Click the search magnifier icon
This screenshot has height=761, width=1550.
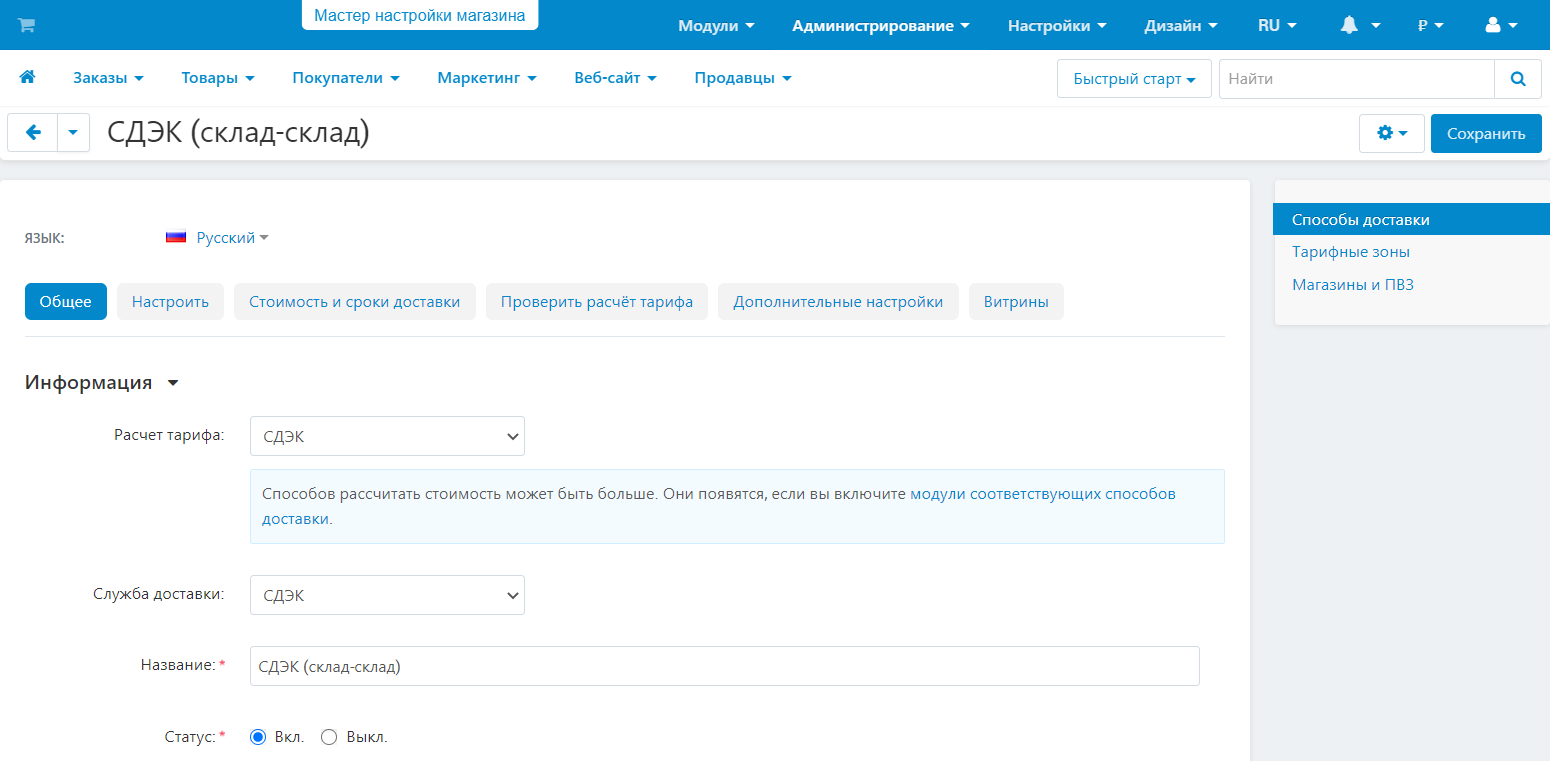coord(1518,79)
